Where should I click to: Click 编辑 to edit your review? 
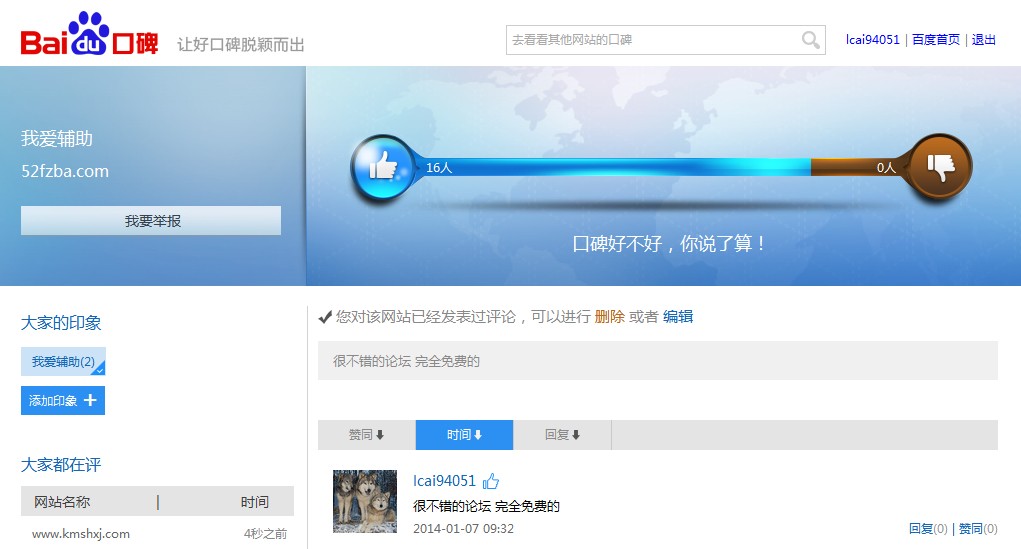678,317
